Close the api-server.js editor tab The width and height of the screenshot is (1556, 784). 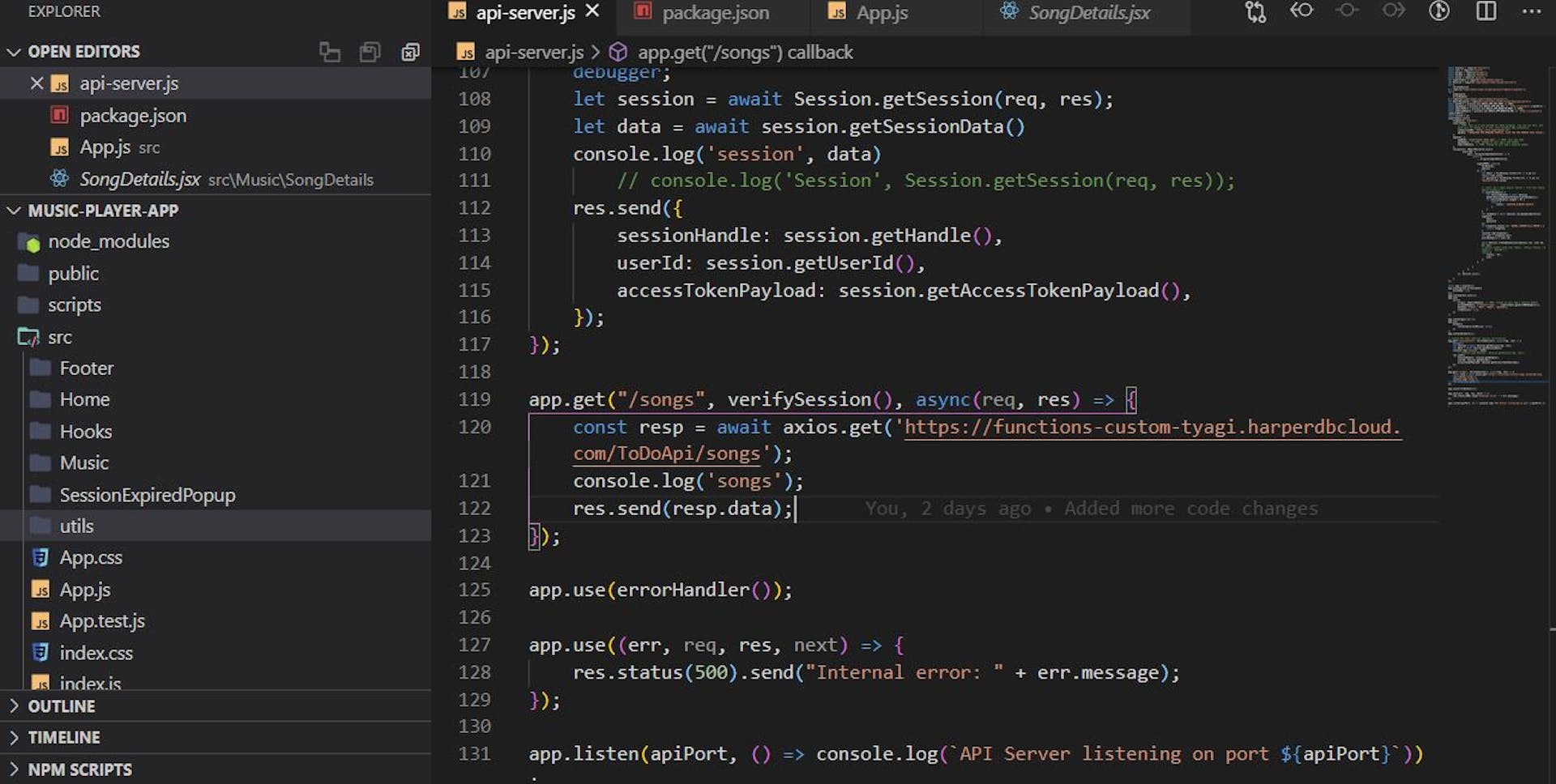coord(592,11)
